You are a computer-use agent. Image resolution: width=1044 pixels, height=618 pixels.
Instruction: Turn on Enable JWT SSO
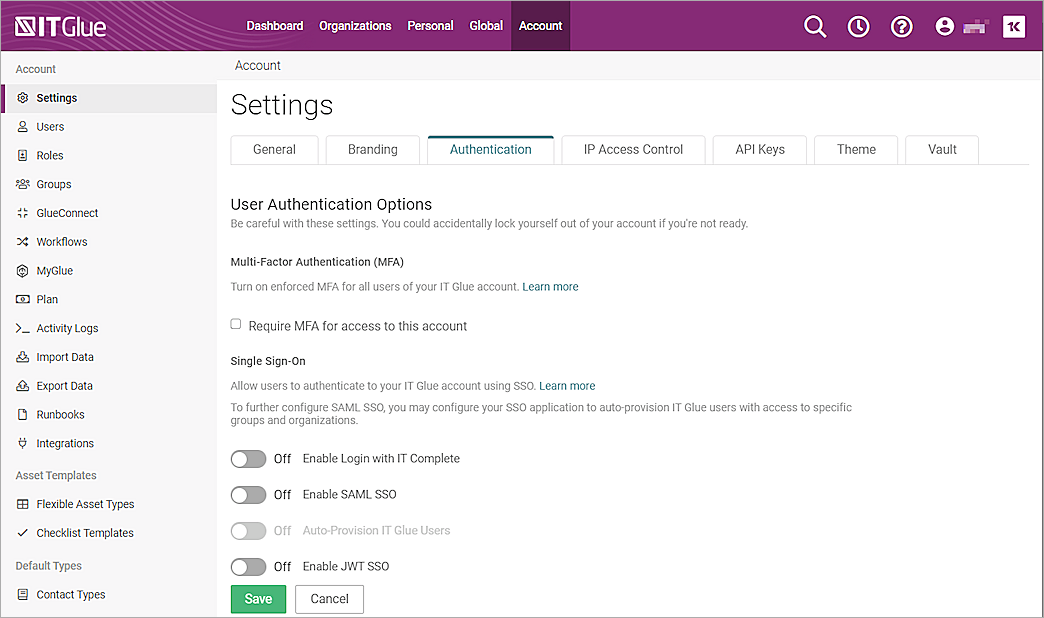pos(248,566)
